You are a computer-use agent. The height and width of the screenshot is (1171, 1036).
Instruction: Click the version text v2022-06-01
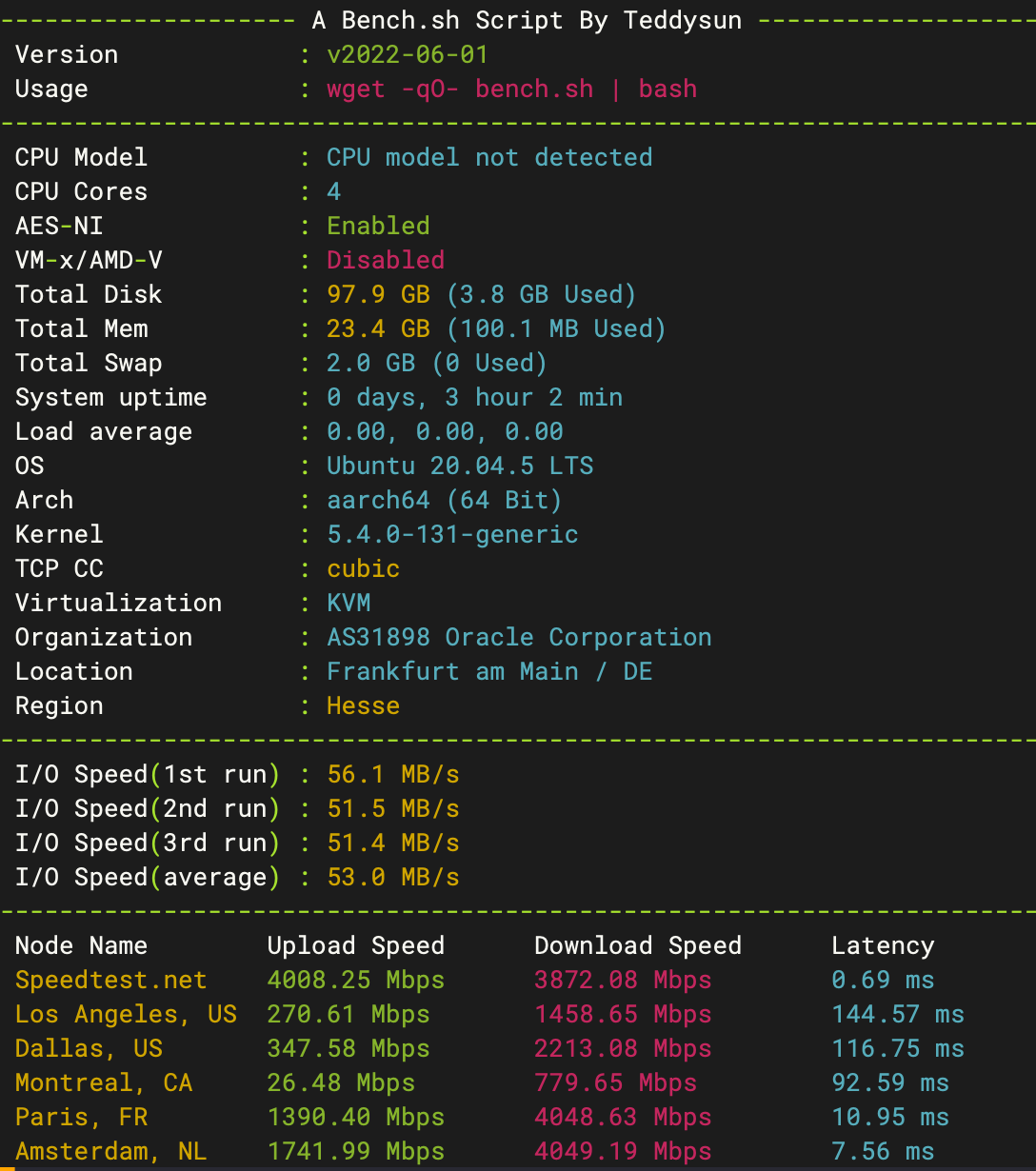click(x=407, y=54)
